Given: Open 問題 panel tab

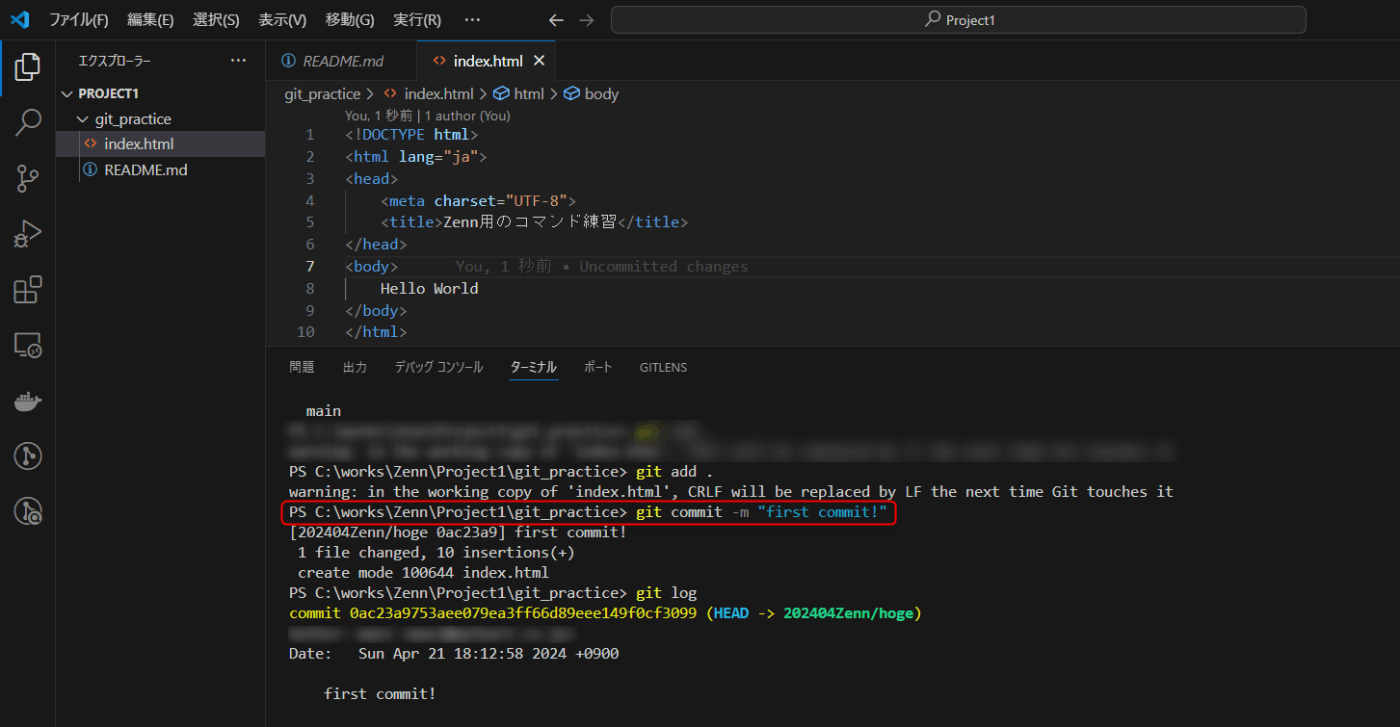Looking at the screenshot, I should click(x=302, y=367).
